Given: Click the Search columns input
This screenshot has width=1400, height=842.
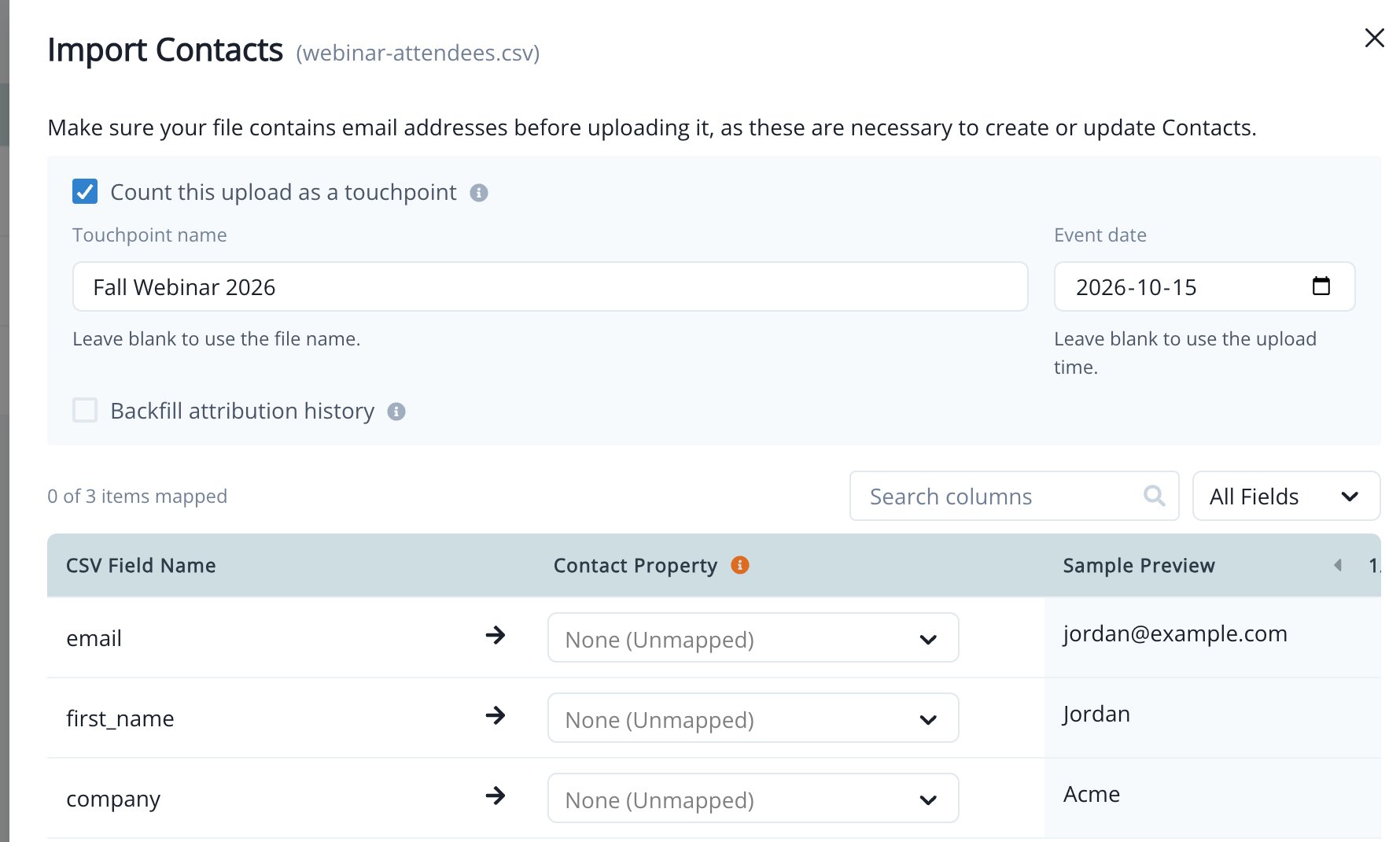Looking at the screenshot, I should point(1014,496).
